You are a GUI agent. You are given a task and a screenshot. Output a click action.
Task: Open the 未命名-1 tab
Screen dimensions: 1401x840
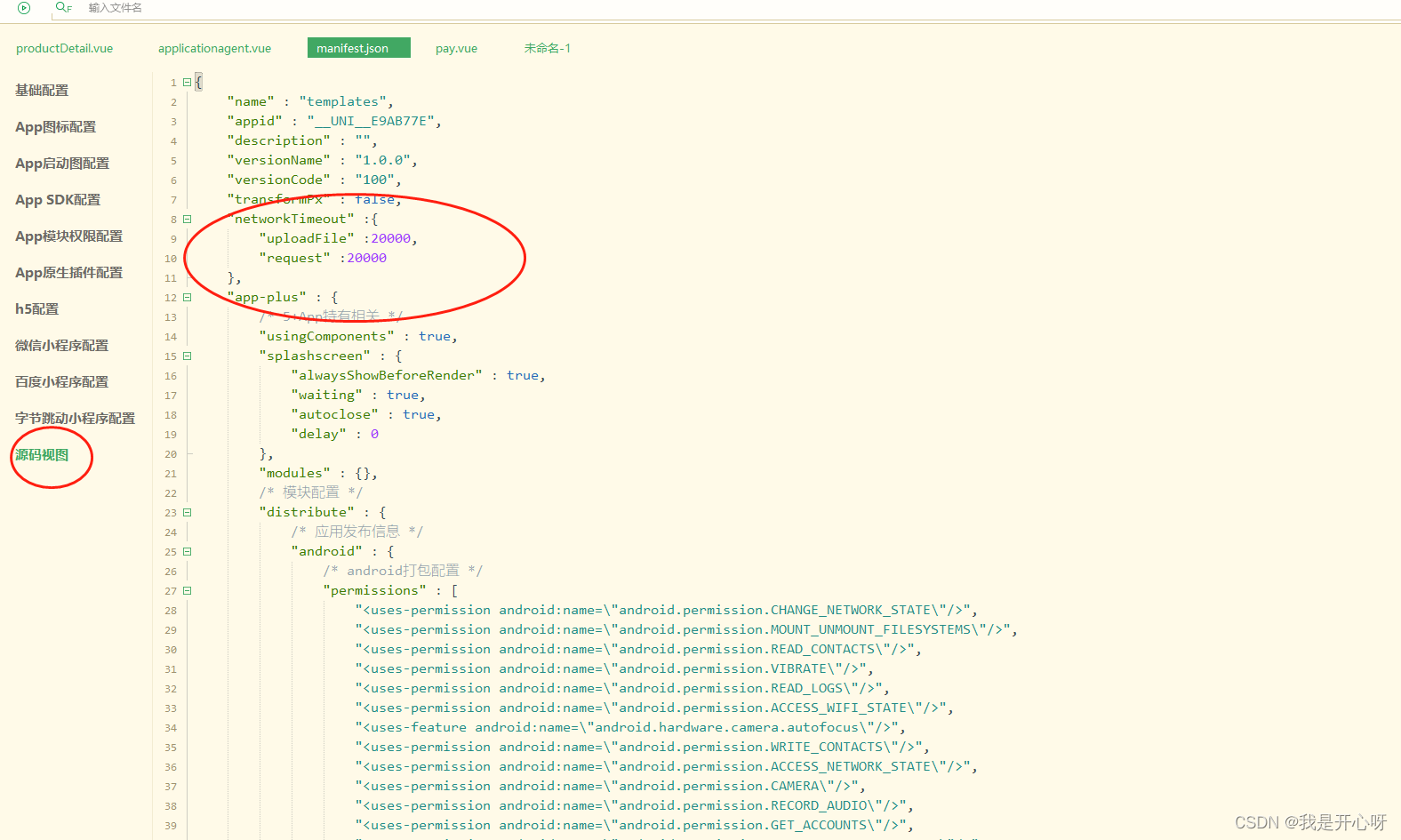[548, 48]
